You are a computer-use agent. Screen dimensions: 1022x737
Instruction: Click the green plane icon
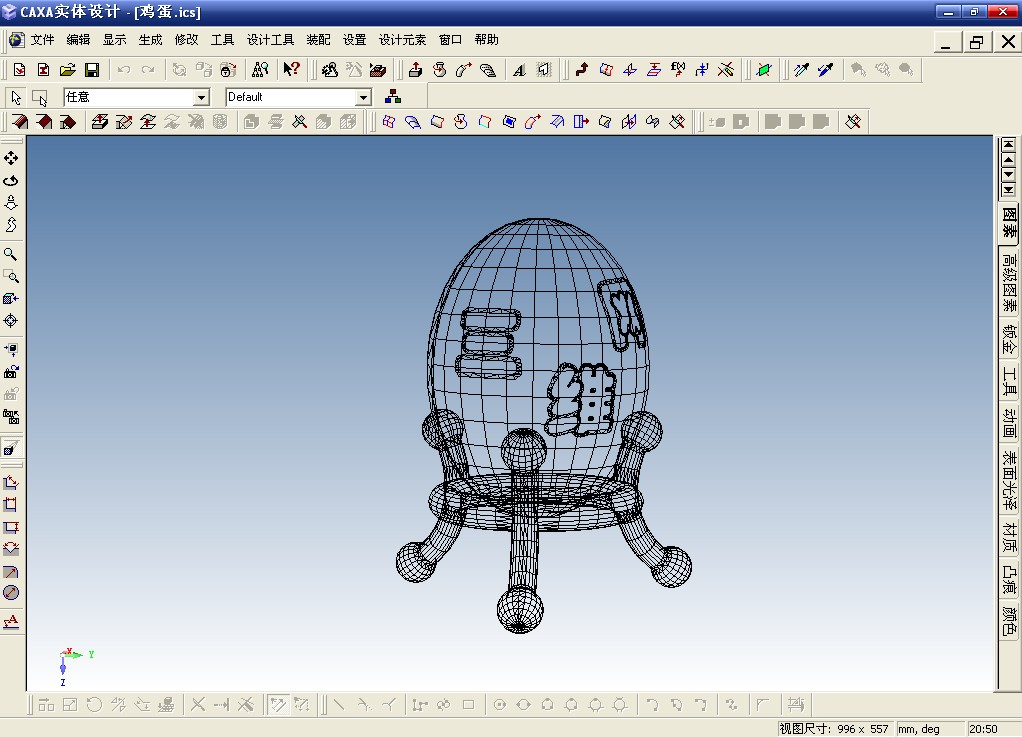point(764,70)
